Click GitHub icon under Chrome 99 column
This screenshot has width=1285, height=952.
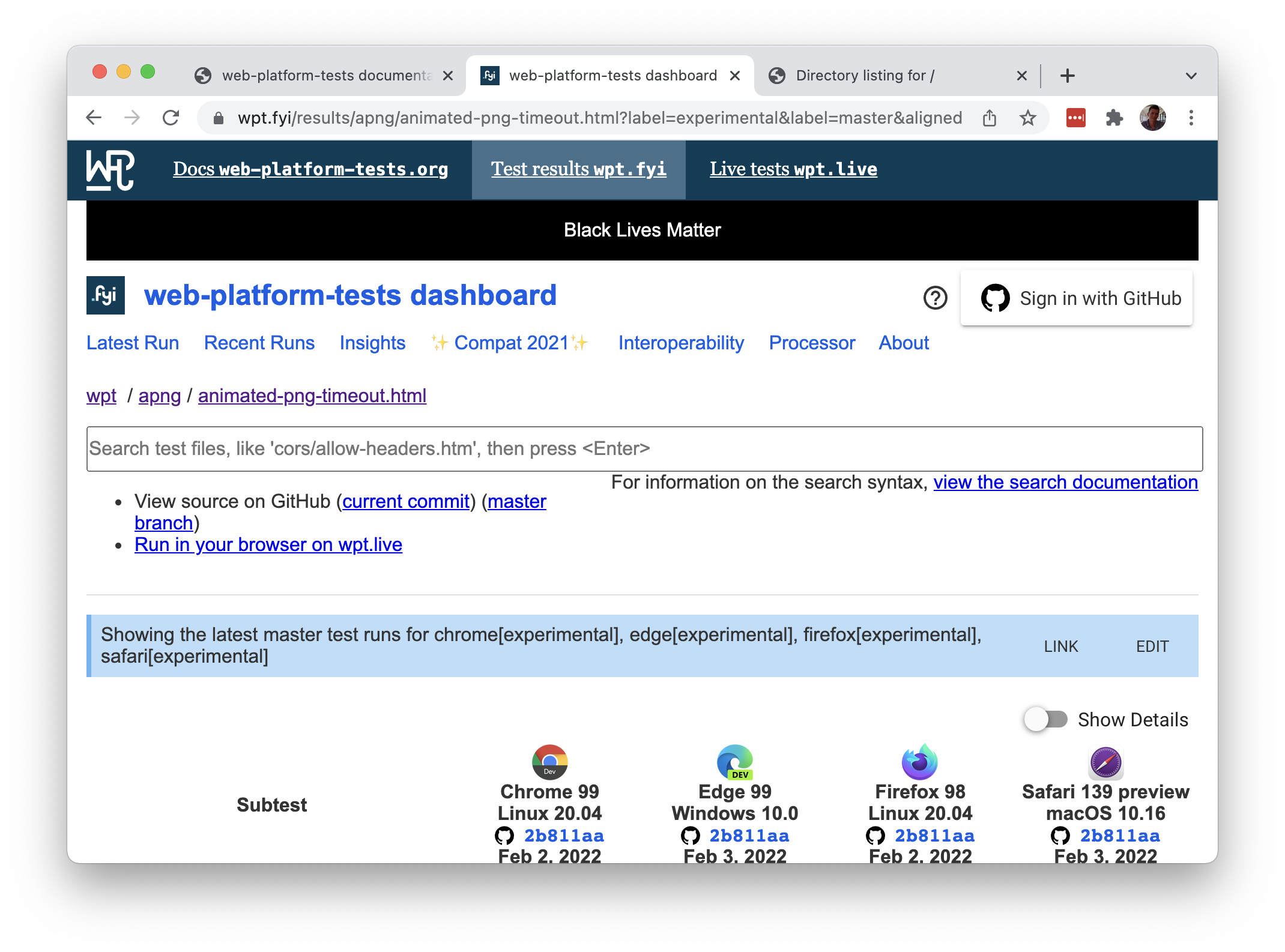tap(504, 836)
